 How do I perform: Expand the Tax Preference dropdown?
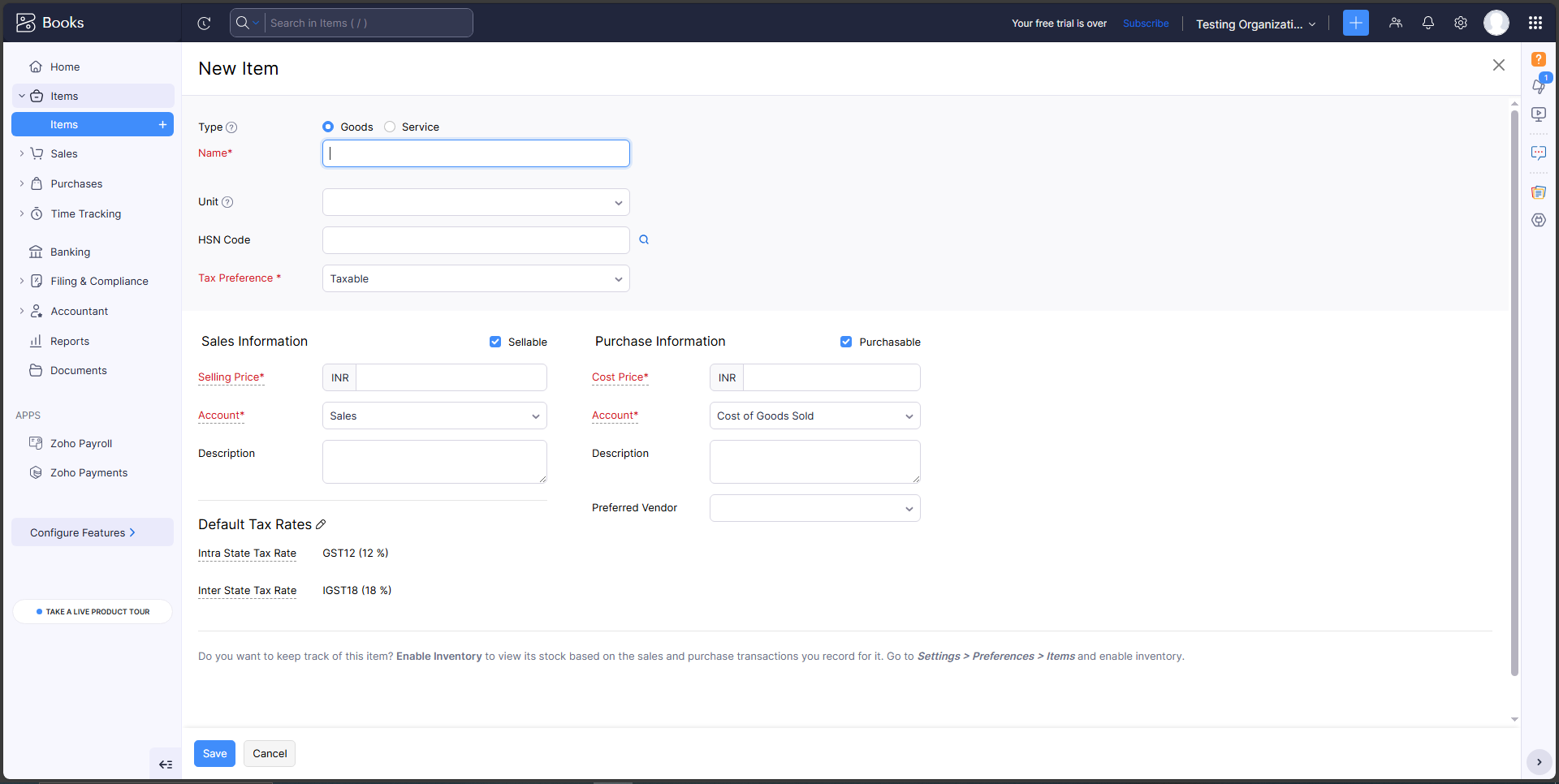[476, 278]
